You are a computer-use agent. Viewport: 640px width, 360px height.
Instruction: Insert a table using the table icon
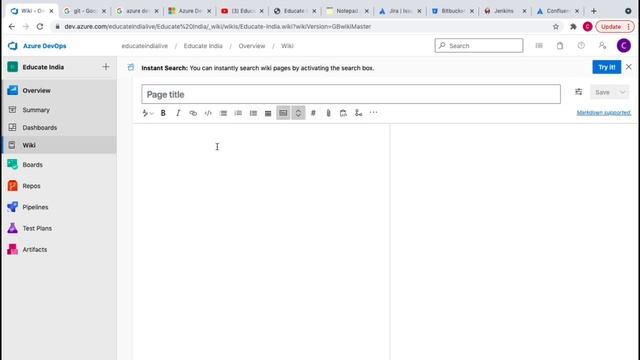268,113
